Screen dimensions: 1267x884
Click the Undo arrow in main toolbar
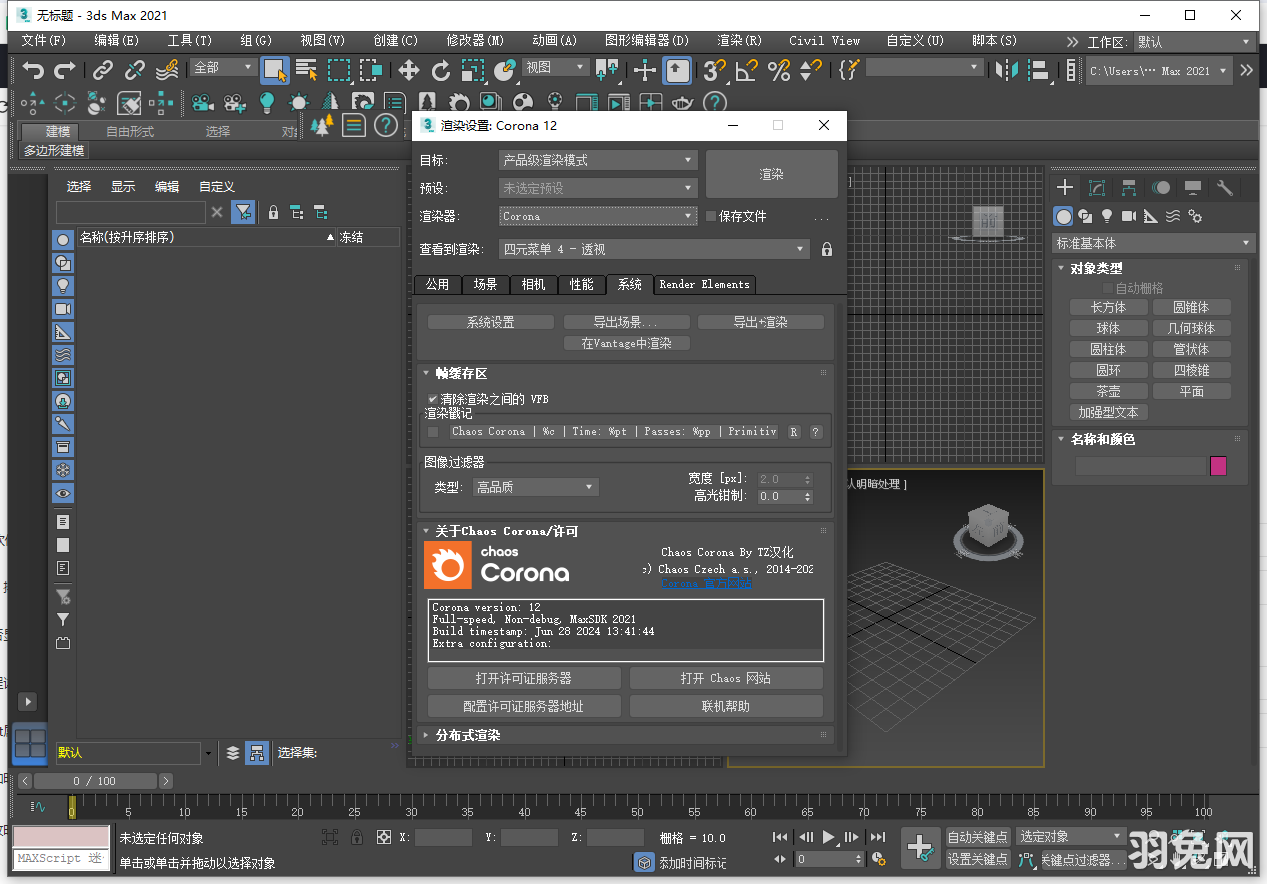[33, 70]
